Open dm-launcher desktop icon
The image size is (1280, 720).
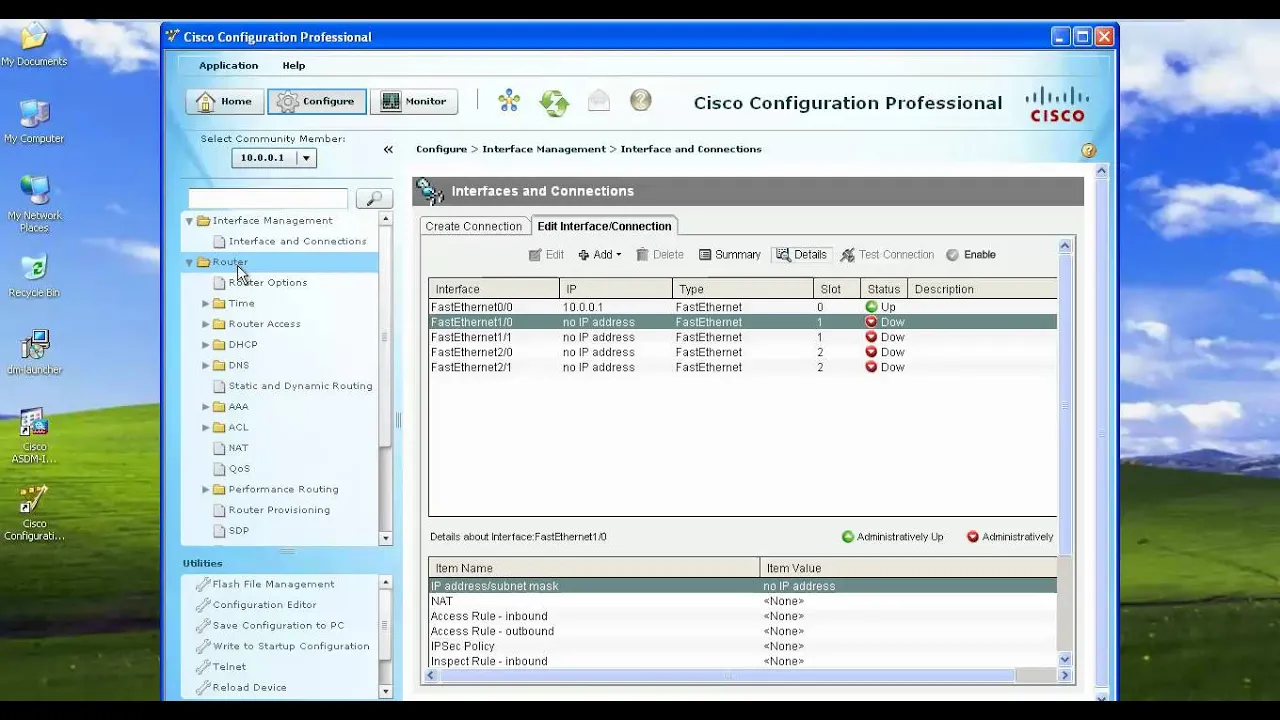pyautogui.click(x=34, y=353)
